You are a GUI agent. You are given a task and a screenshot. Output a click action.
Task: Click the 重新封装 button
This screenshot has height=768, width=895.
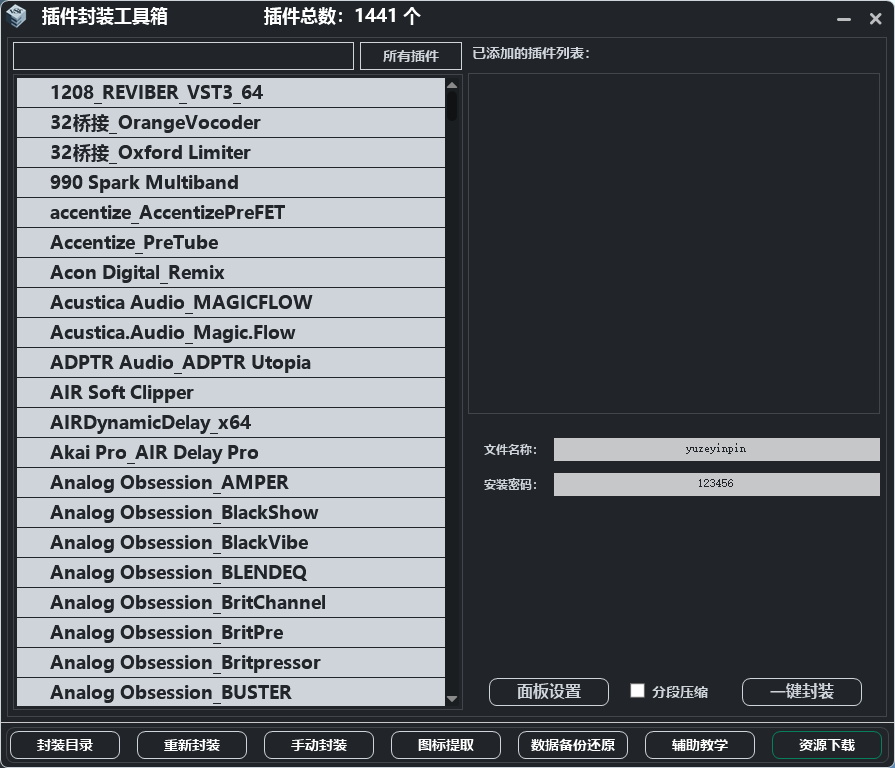[192, 745]
